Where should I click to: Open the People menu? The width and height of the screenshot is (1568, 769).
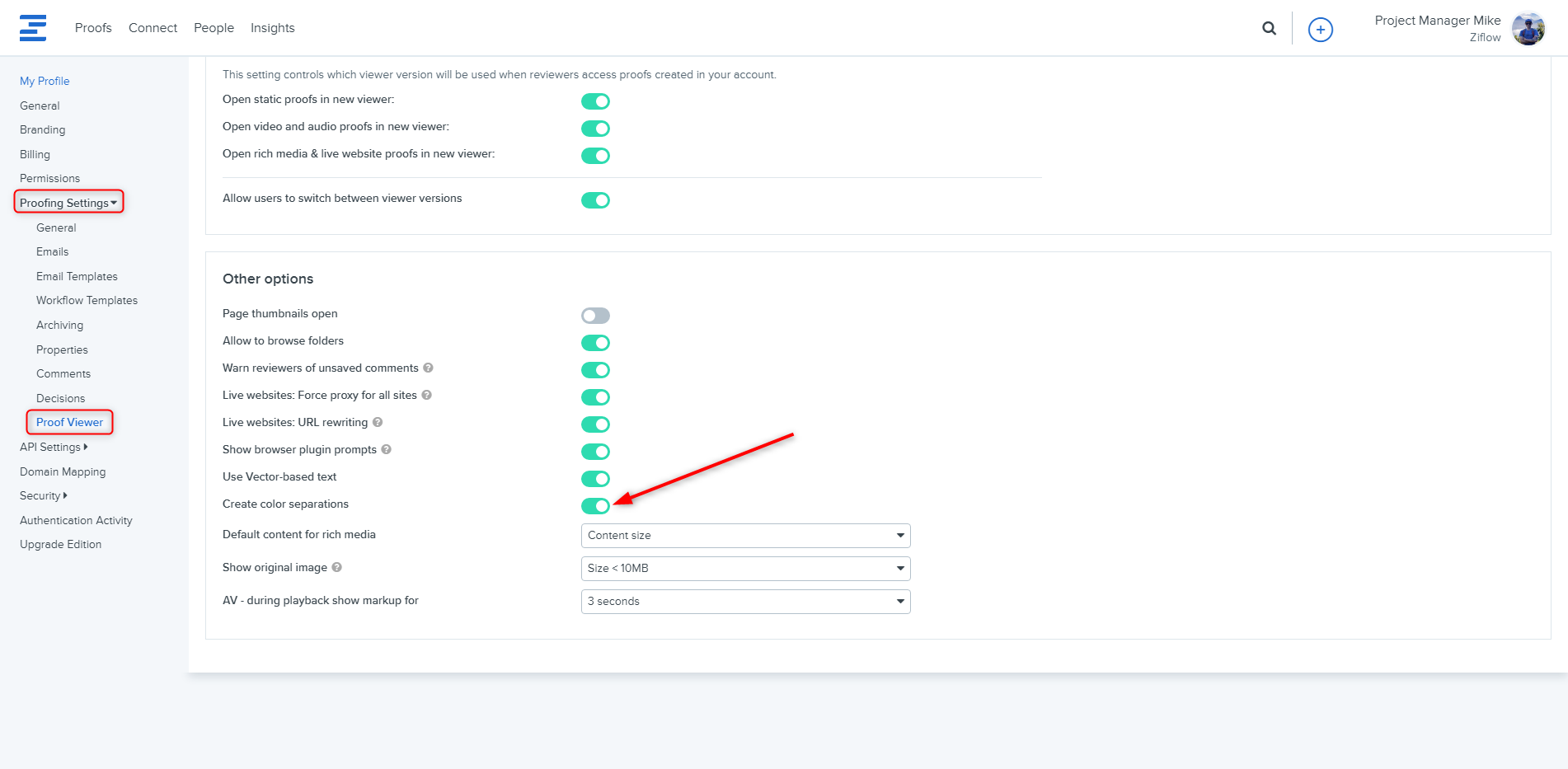pyautogui.click(x=214, y=28)
